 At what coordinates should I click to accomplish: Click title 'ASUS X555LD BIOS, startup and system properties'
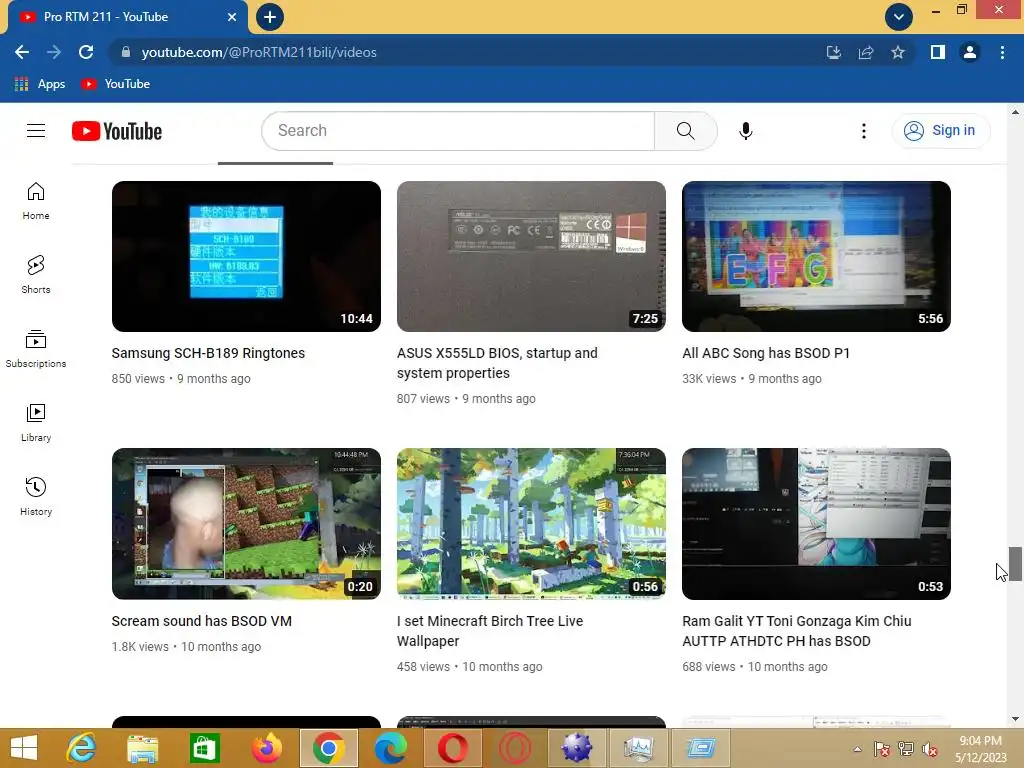(497, 363)
